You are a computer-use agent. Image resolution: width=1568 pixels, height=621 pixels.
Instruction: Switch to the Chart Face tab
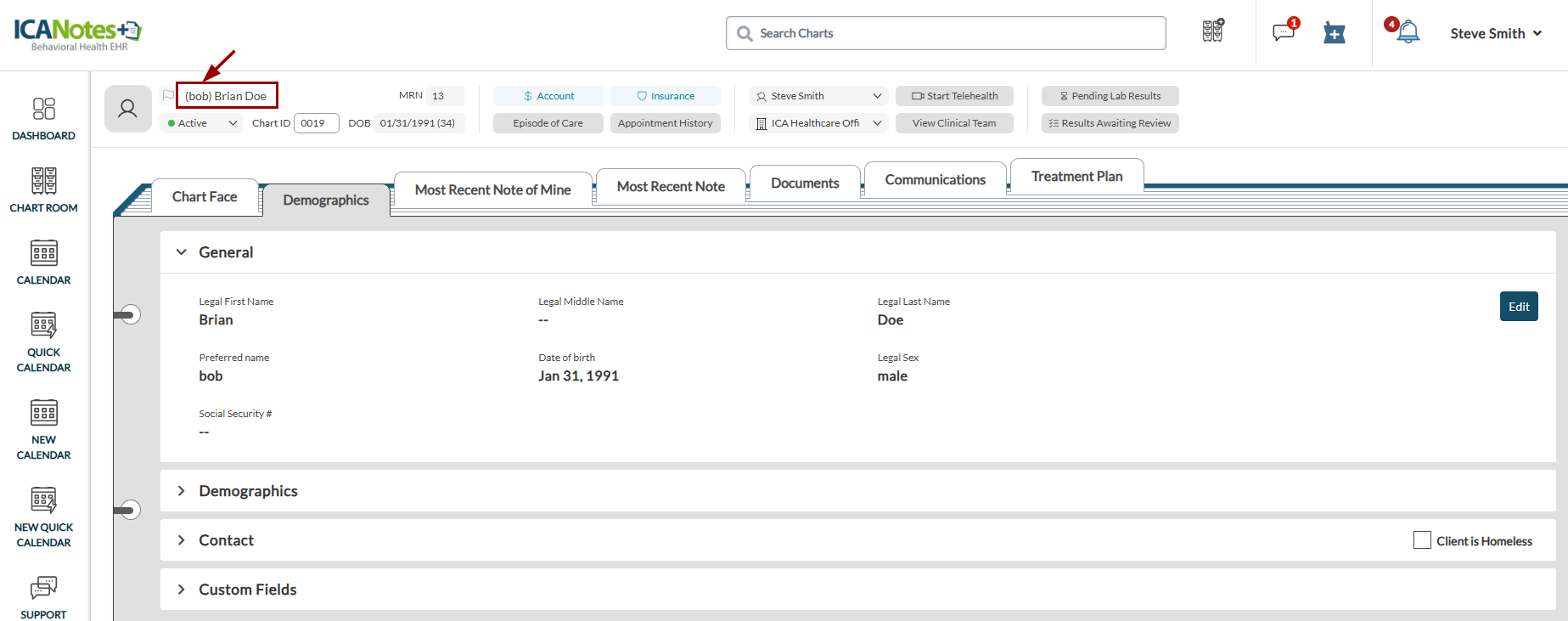pyautogui.click(x=205, y=197)
